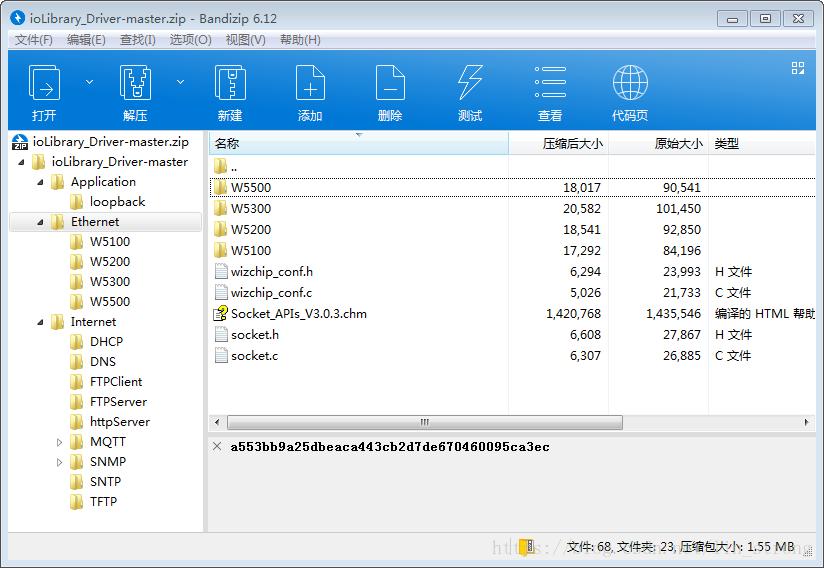
Task: Collapse the Ethernet tree node
Action: coord(40,222)
